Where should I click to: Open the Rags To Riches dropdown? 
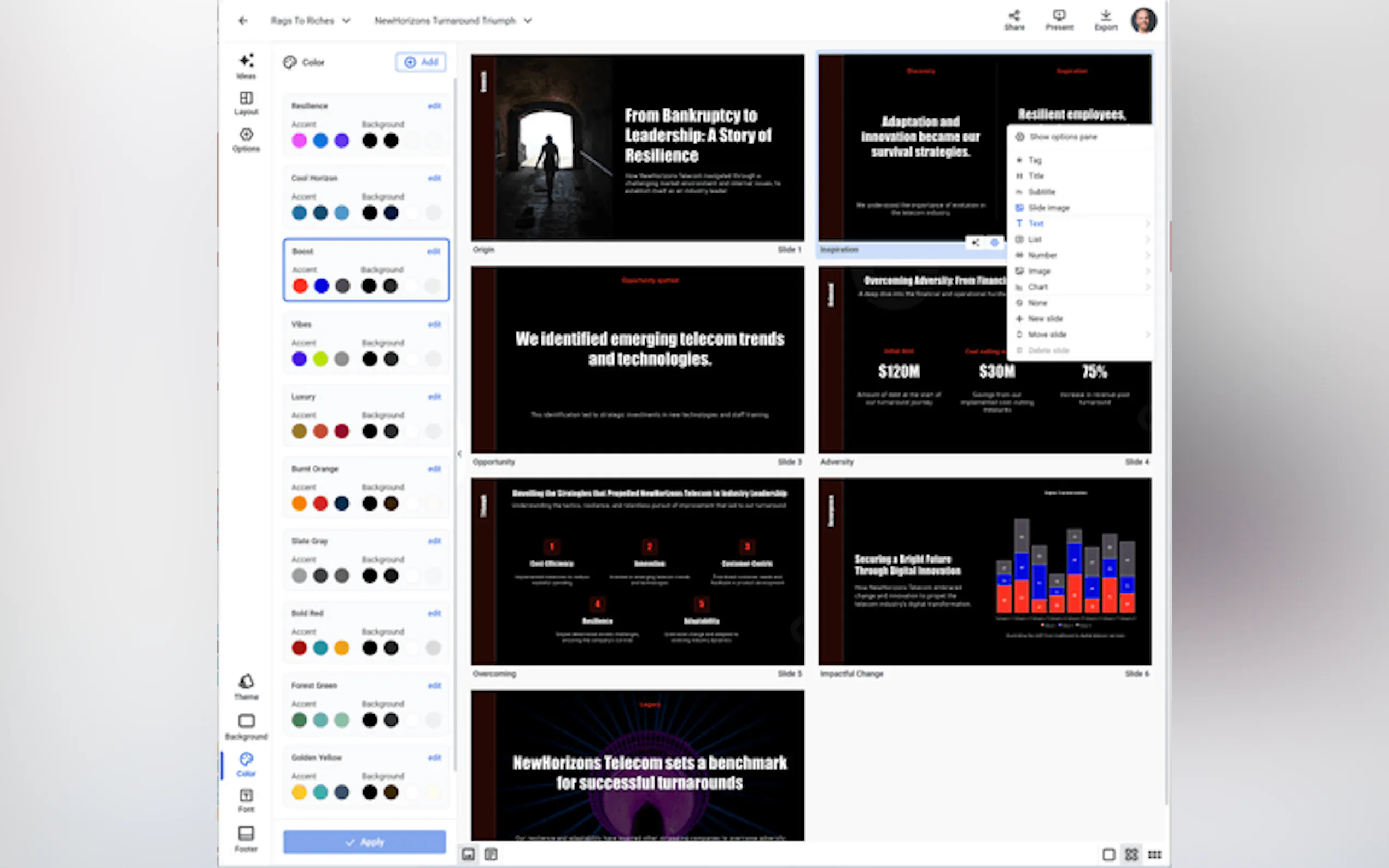point(310,21)
